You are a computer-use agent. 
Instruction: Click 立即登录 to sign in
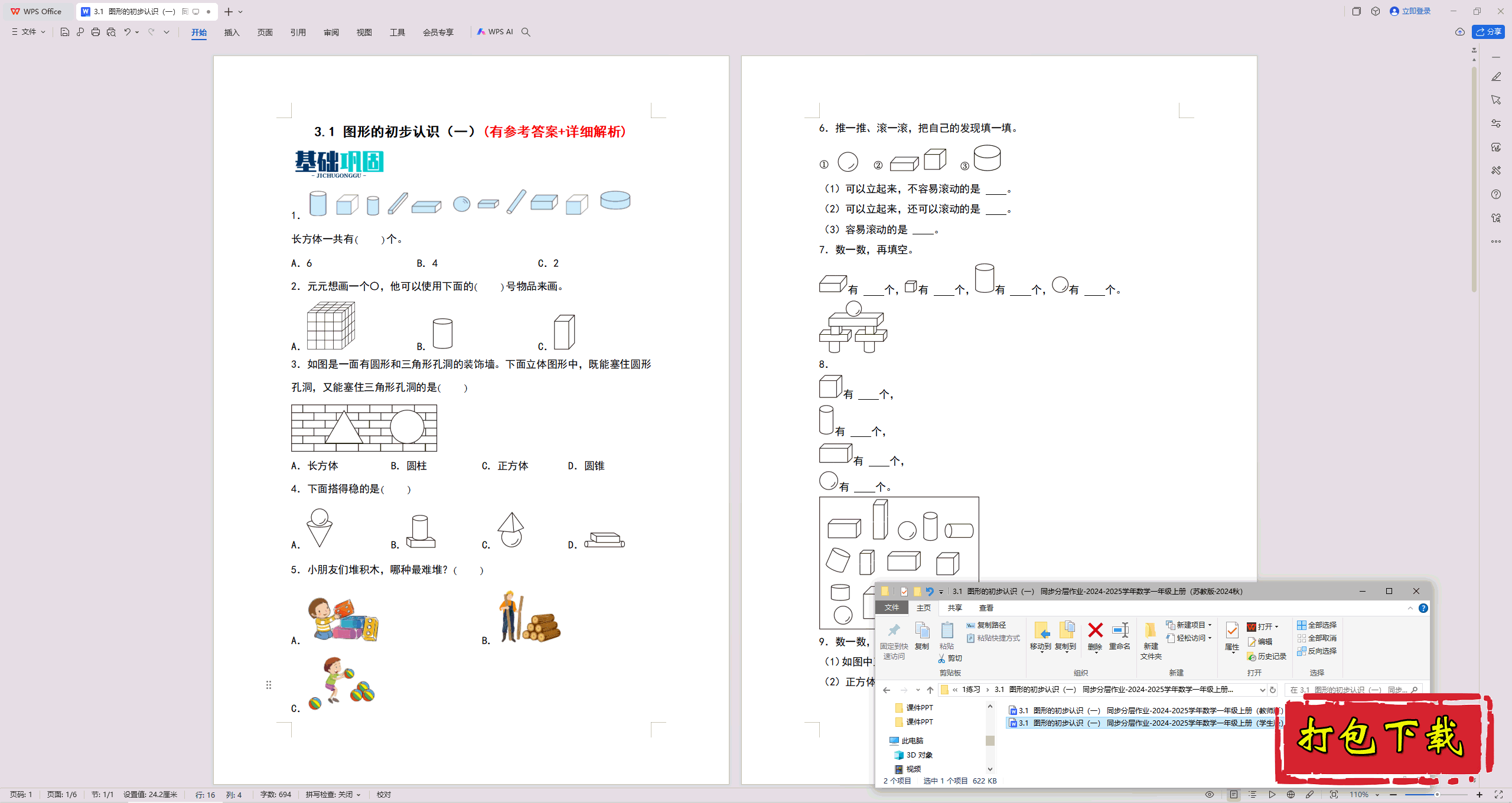1410,11
